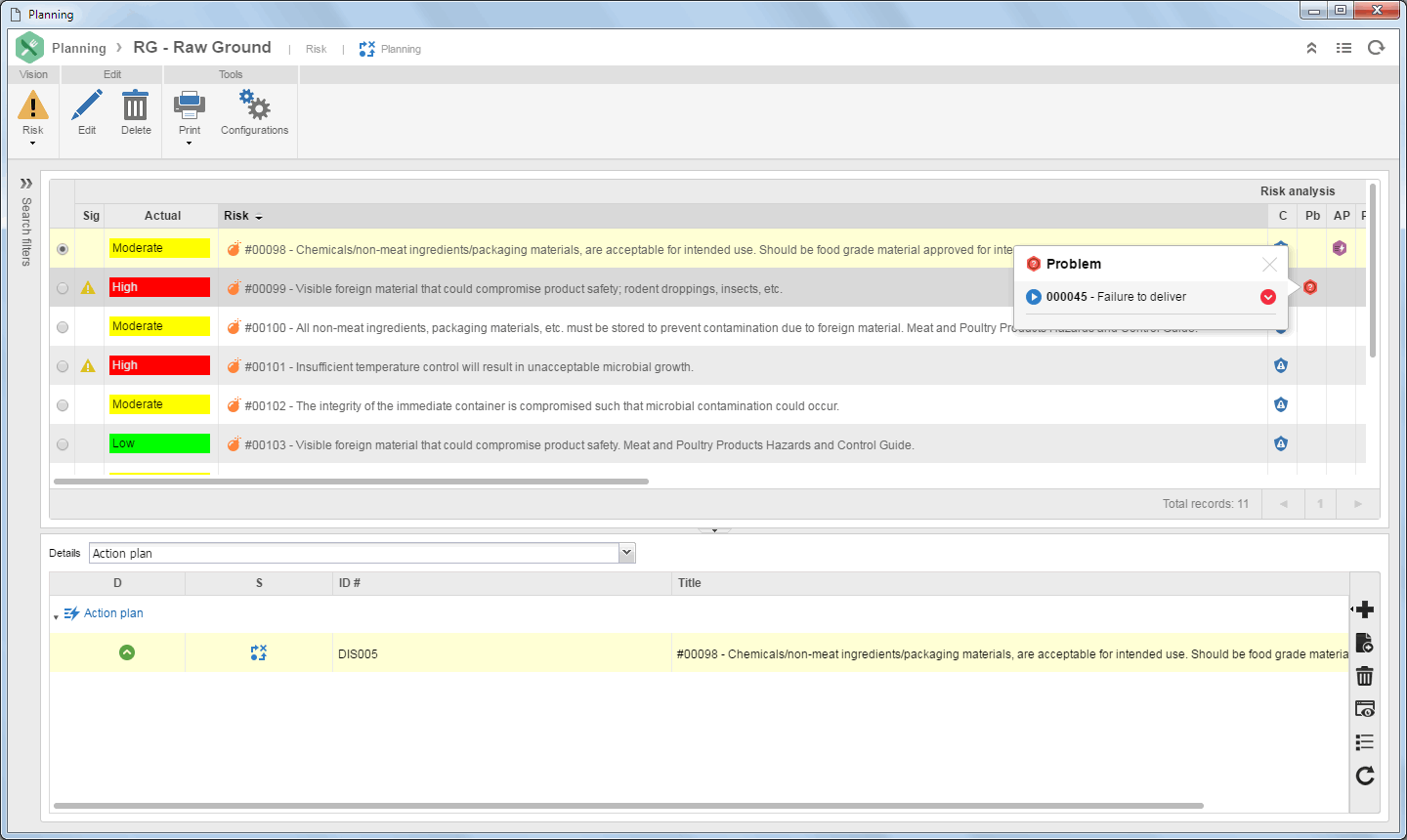The image size is (1407, 840).
Task: Click the details grid horizontal scrollbar
Action: click(628, 806)
